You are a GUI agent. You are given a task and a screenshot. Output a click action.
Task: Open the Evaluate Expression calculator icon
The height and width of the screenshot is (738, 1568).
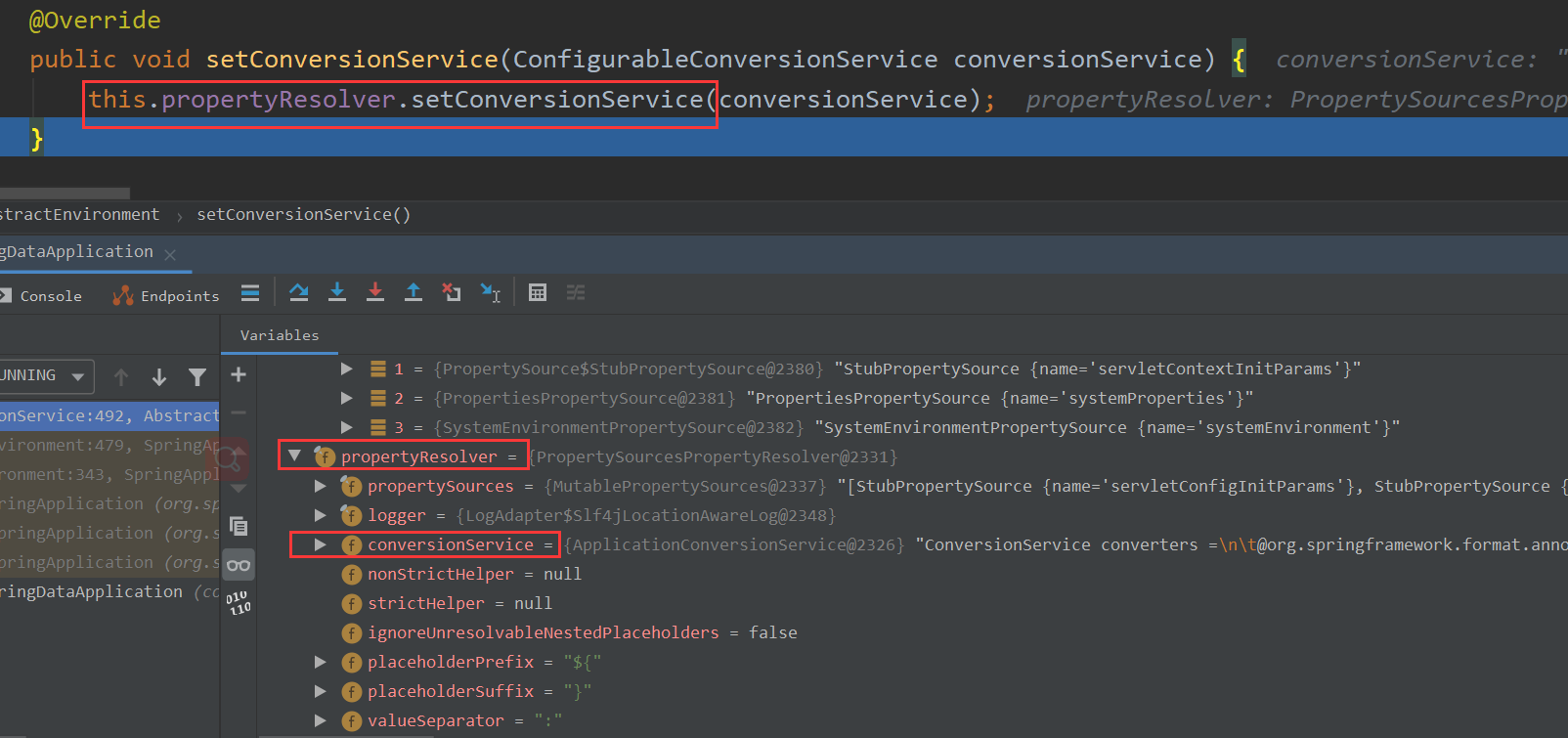coord(538,292)
